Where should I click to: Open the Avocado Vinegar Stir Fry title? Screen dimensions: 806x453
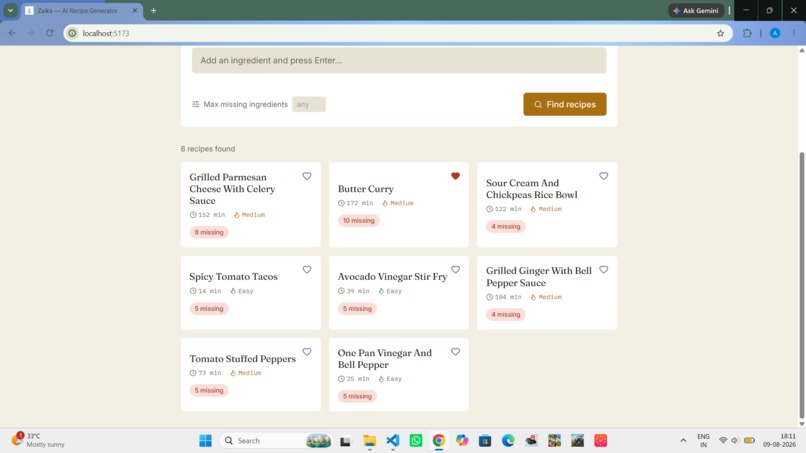click(392, 277)
